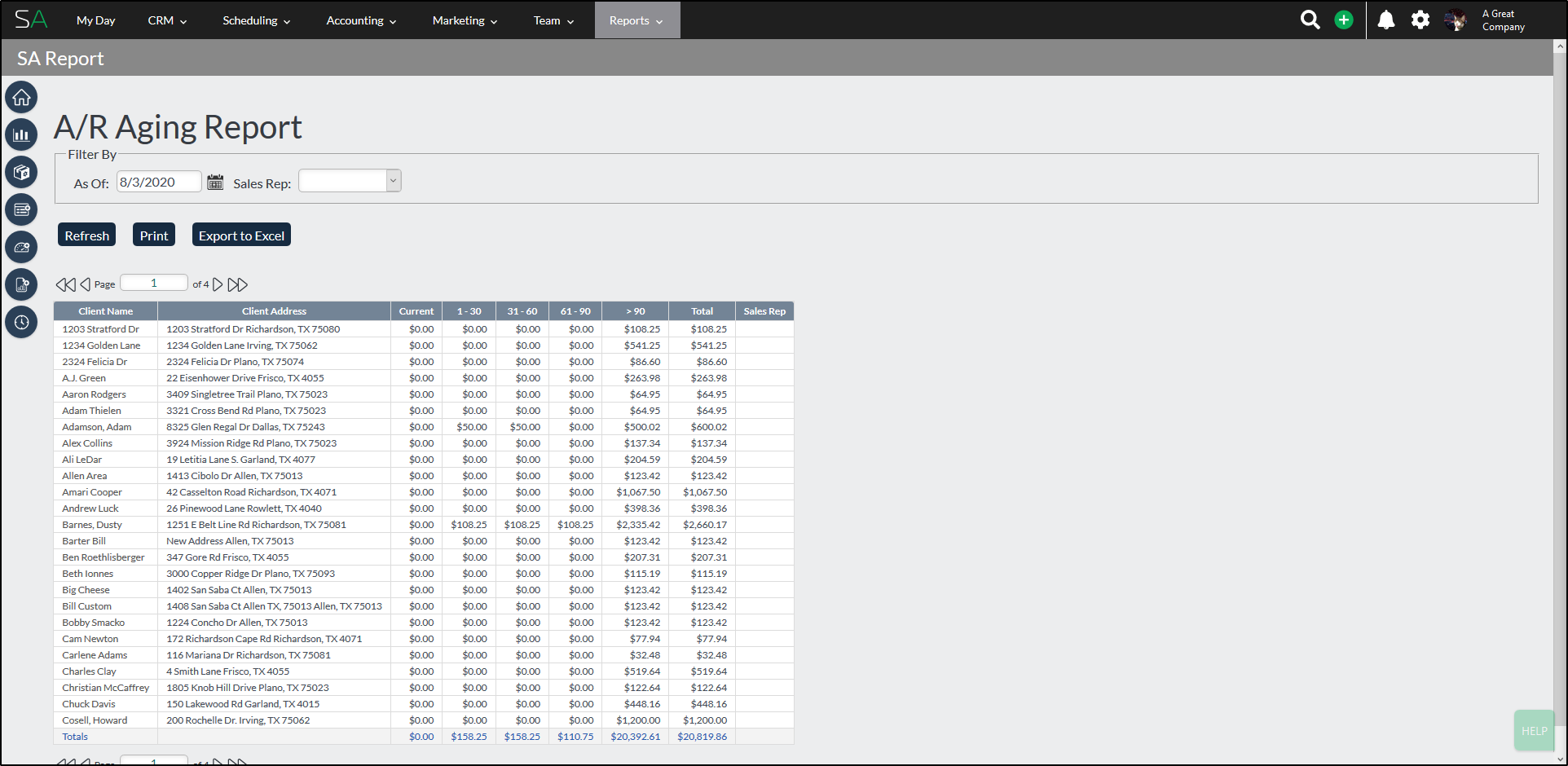This screenshot has width=1568, height=766.
Task: Open the bar chart reports sidebar icon
Action: click(x=21, y=135)
